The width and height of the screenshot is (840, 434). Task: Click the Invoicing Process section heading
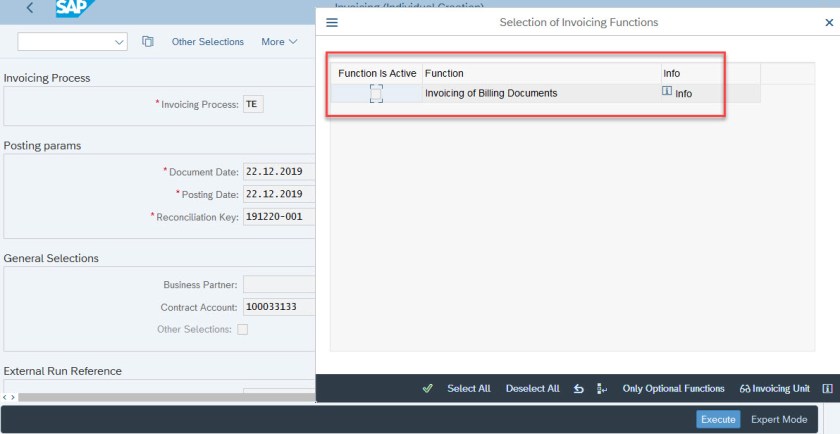pyautogui.click(x=47, y=78)
